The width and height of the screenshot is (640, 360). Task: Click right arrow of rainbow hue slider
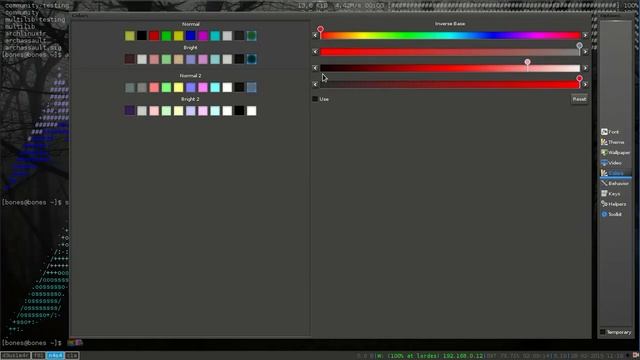585,36
